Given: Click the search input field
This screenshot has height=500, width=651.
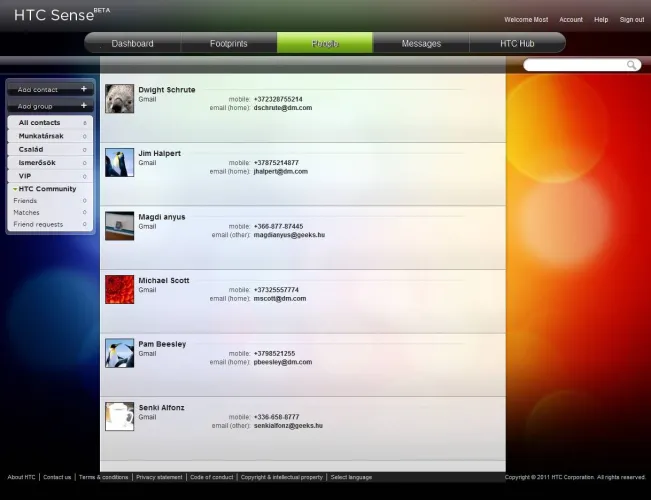Looking at the screenshot, I should click(575, 65).
